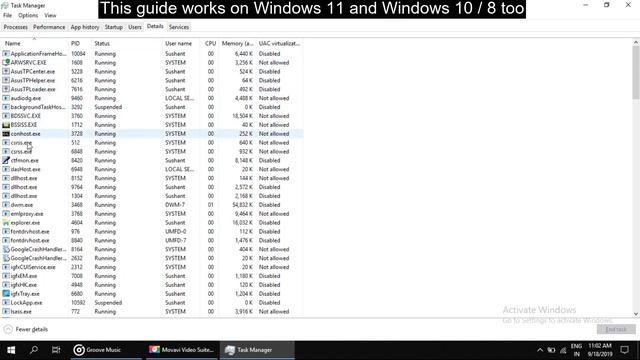
Task: Sort by the CPU column header
Action: (210, 43)
